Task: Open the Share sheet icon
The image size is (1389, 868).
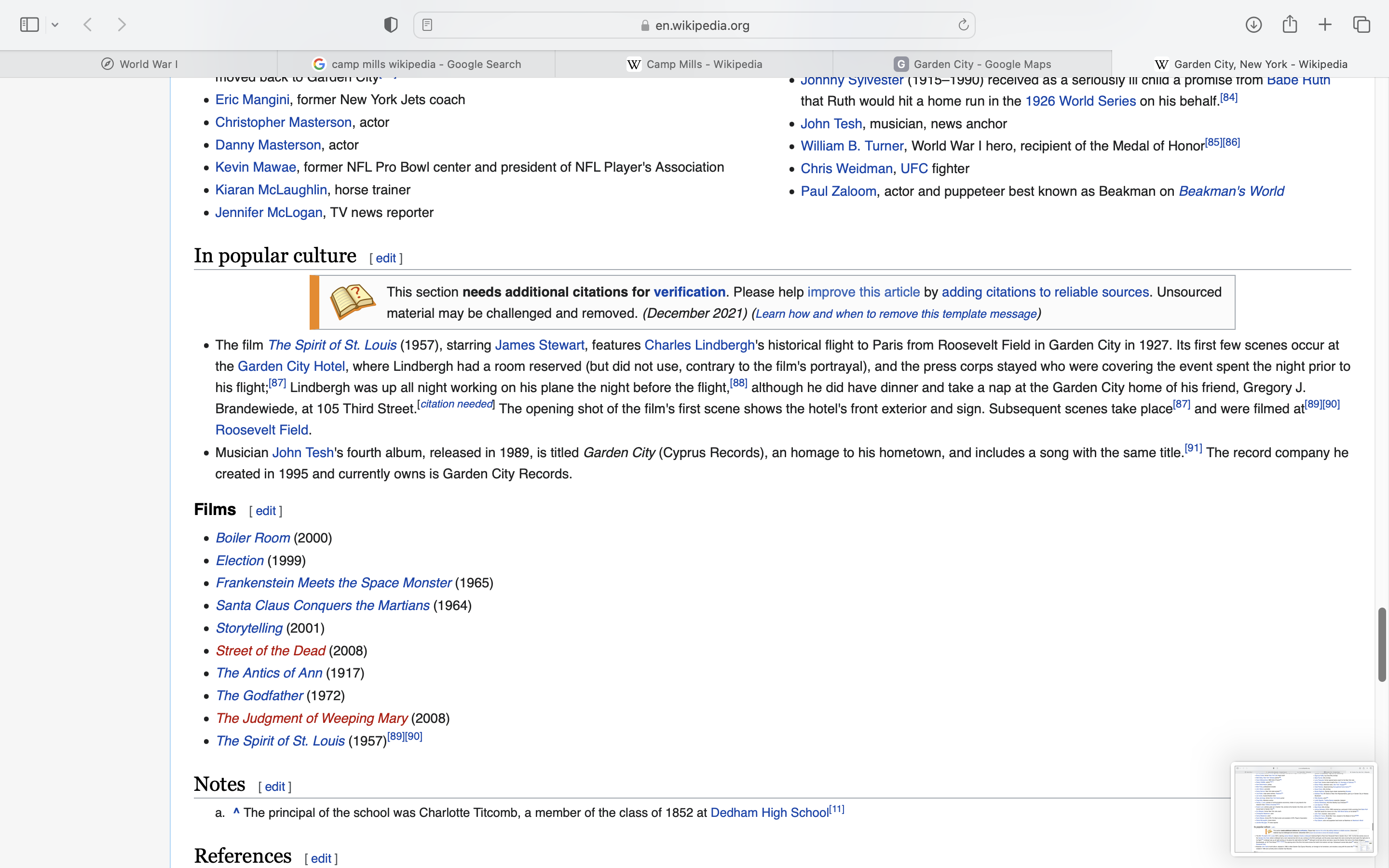Action: click(1290, 25)
